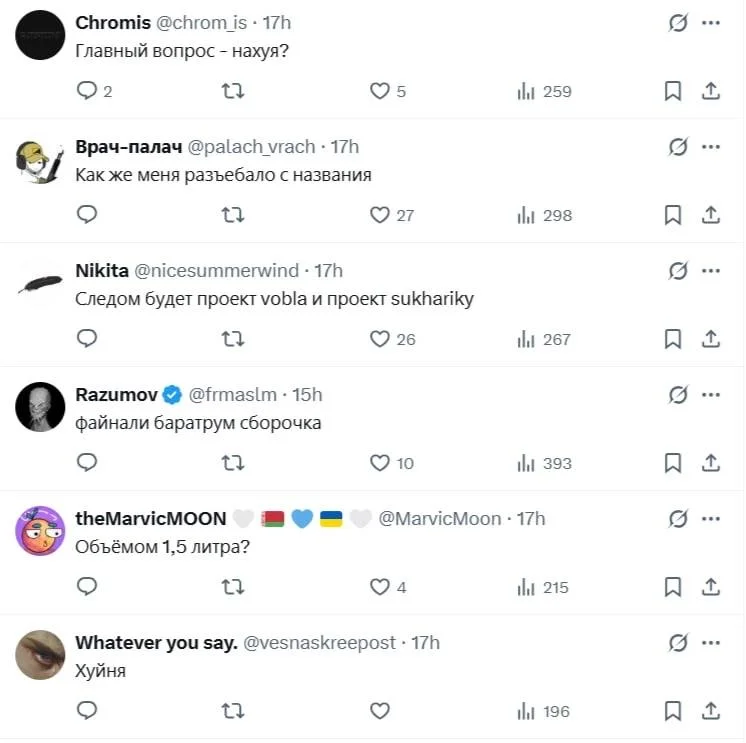Open more options menu on Chromis tweet
This screenshot has width=746, height=743.
(x=711, y=22)
